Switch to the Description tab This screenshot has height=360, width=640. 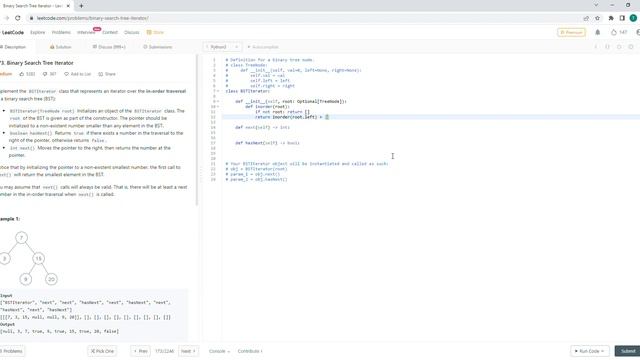13,47
